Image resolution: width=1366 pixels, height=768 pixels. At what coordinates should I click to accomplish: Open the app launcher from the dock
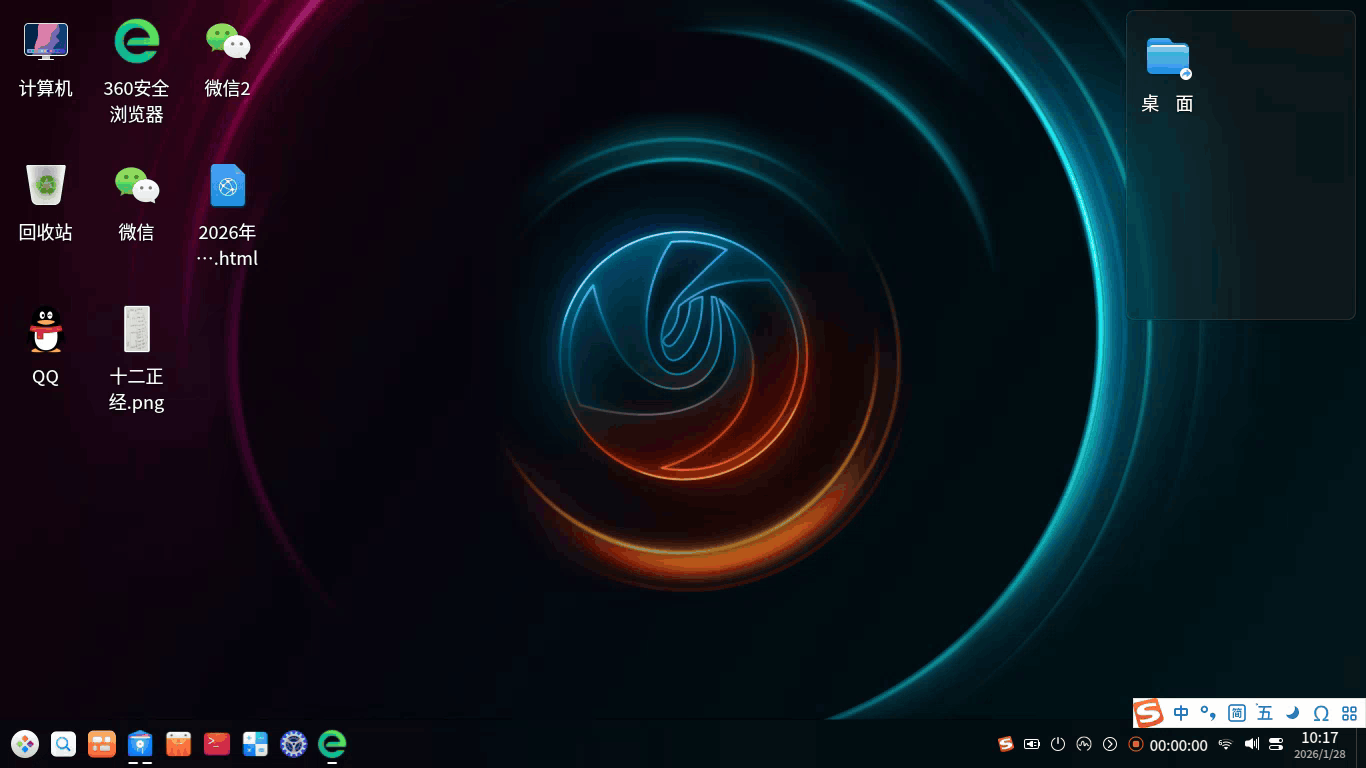click(24, 744)
